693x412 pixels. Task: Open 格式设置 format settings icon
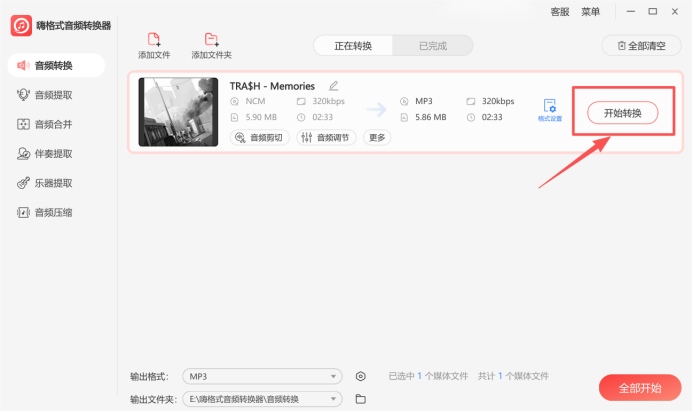pyautogui.click(x=550, y=110)
